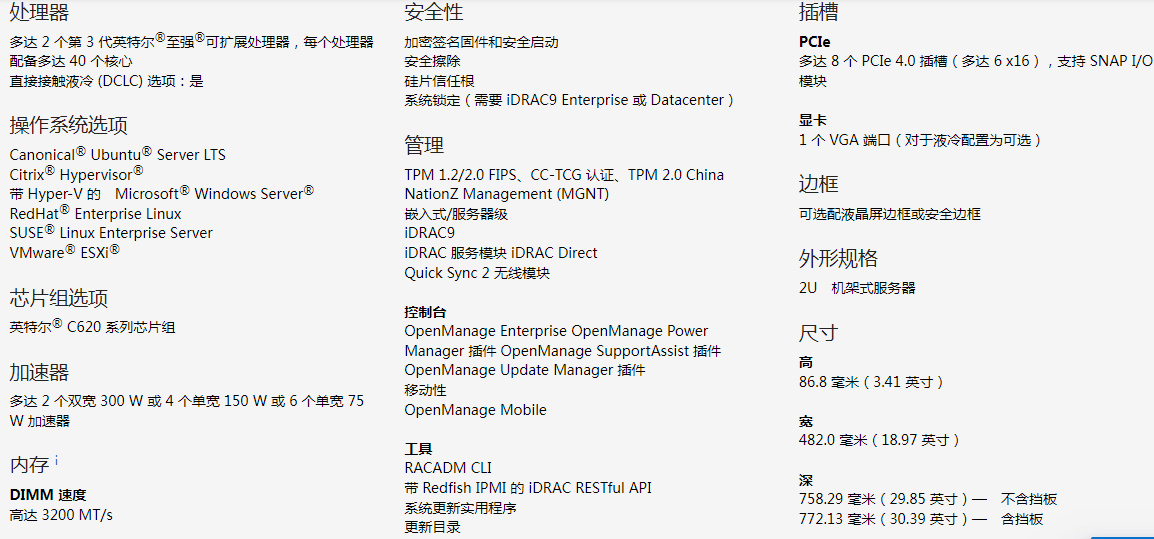Viewport: 1154px width, 539px height.
Task: Click the 安全性 section heading
Action: (434, 13)
